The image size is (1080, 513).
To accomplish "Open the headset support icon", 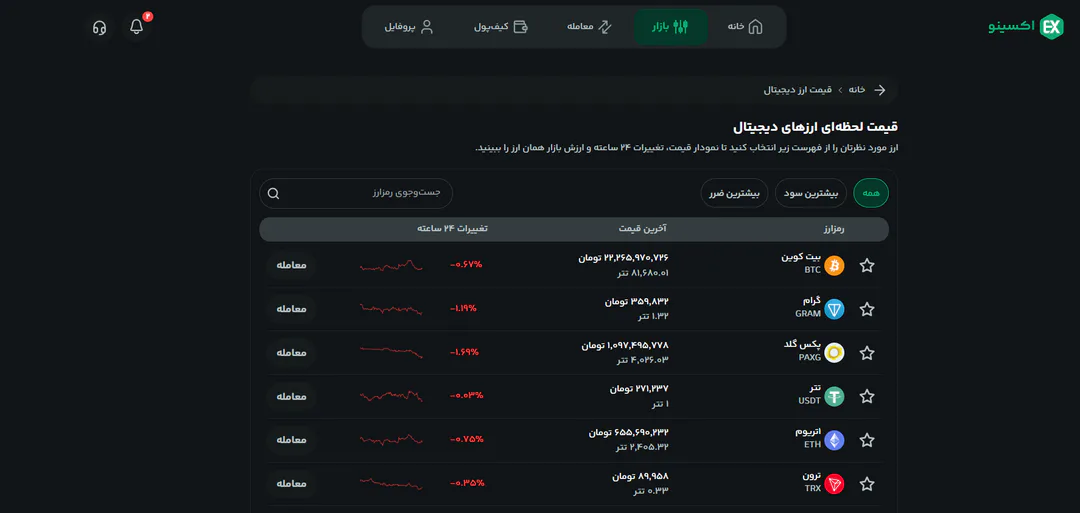I will 99,28.
